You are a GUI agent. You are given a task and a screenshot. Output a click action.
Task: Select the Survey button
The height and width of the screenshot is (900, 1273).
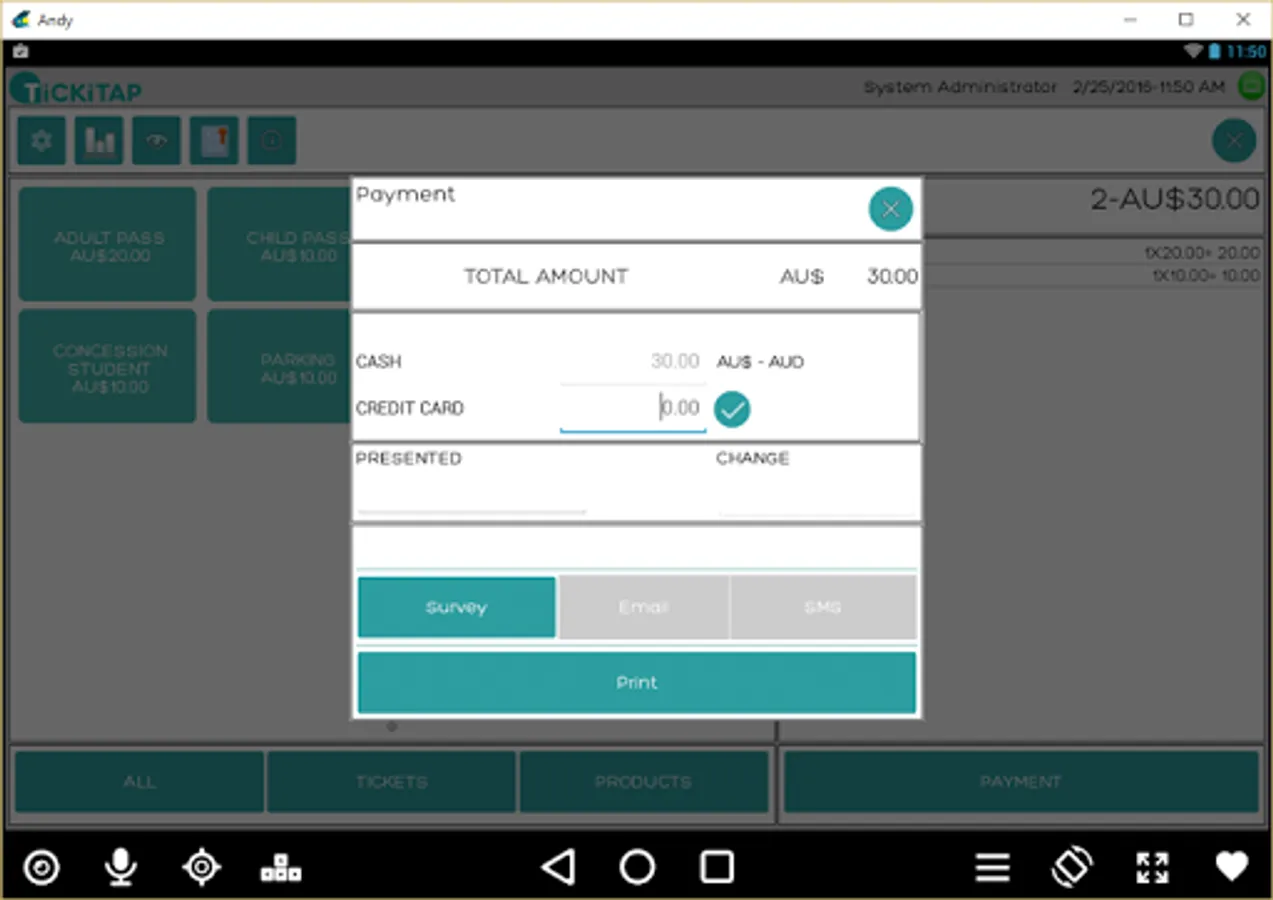456,607
